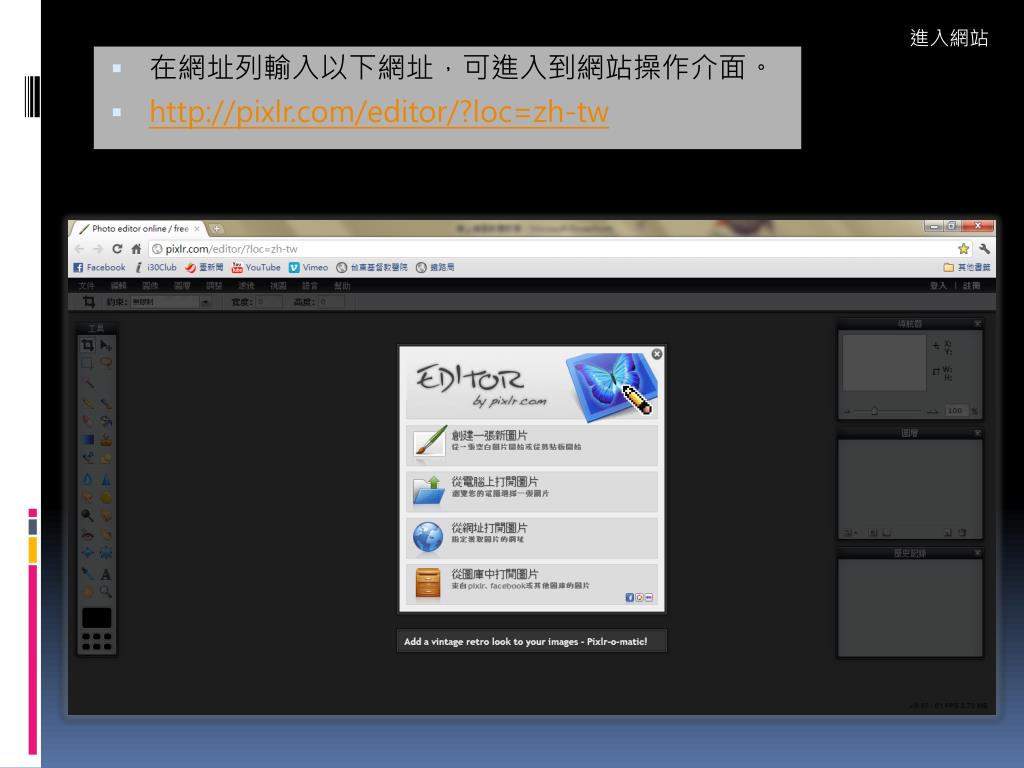Open the 文件 menu
The image size is (1024, 768).
click(x=86, y=286)
